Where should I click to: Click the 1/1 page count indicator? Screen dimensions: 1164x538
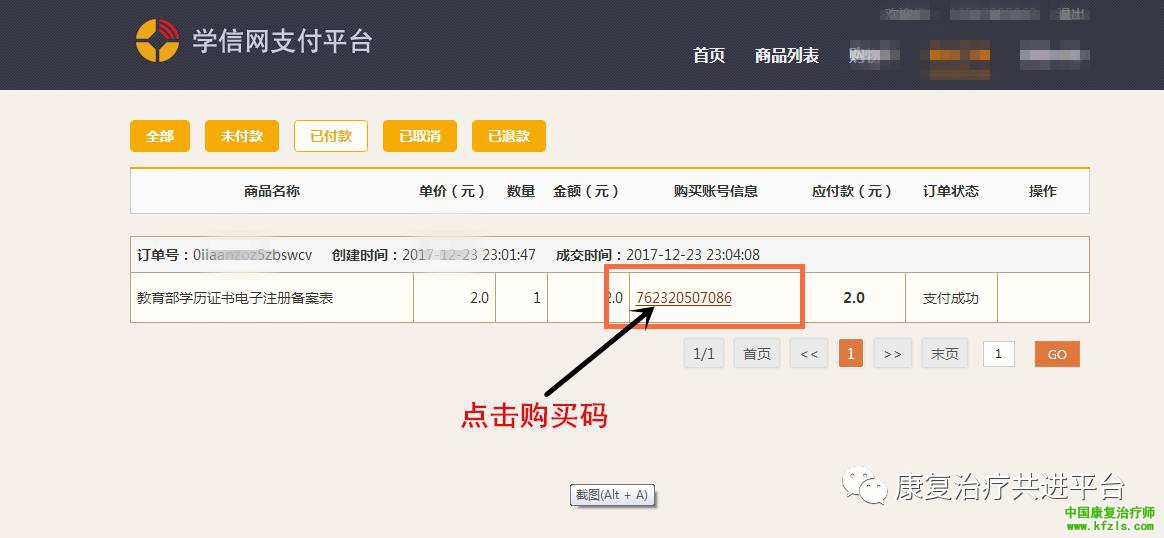click(704, 354)
